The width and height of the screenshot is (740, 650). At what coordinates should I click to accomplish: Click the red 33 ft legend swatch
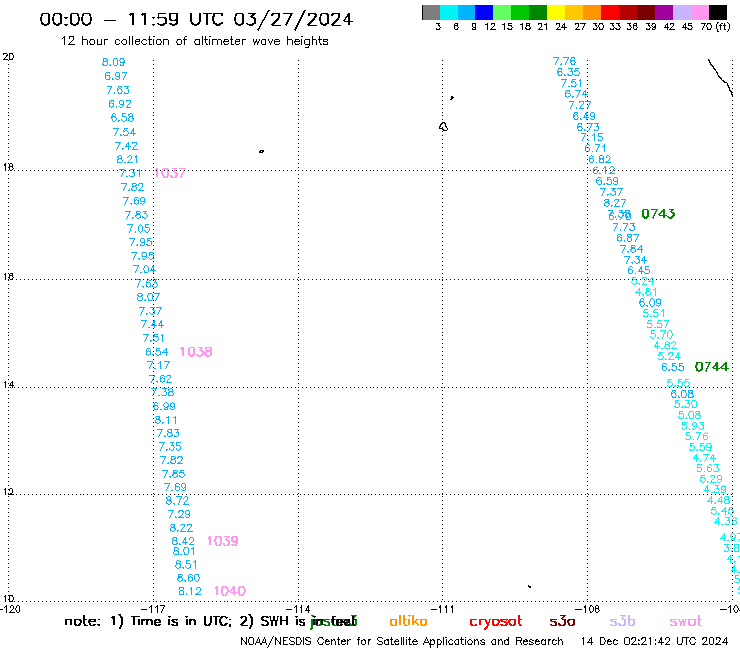pos(610,12)
